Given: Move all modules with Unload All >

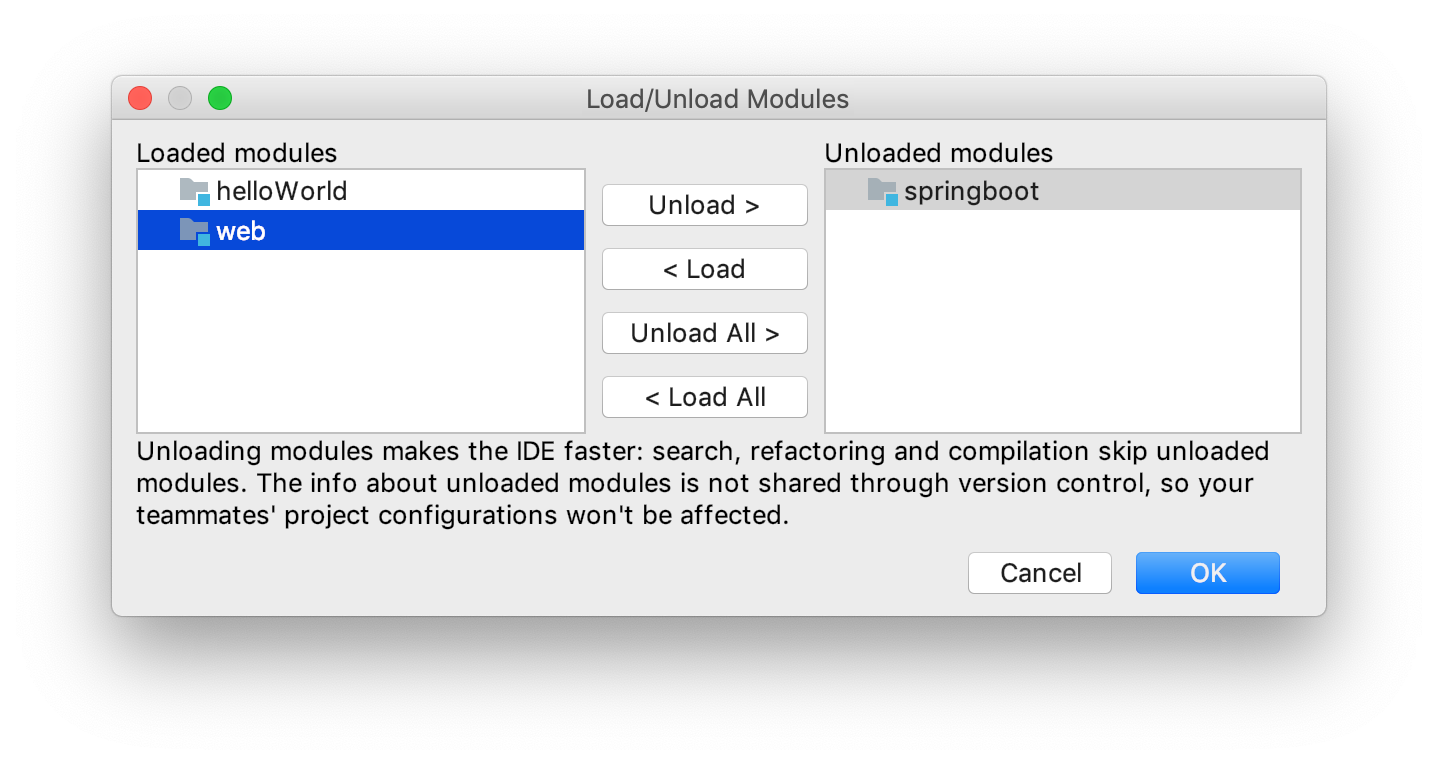Looking at the screenshot, I should click(x=705, y=333).
